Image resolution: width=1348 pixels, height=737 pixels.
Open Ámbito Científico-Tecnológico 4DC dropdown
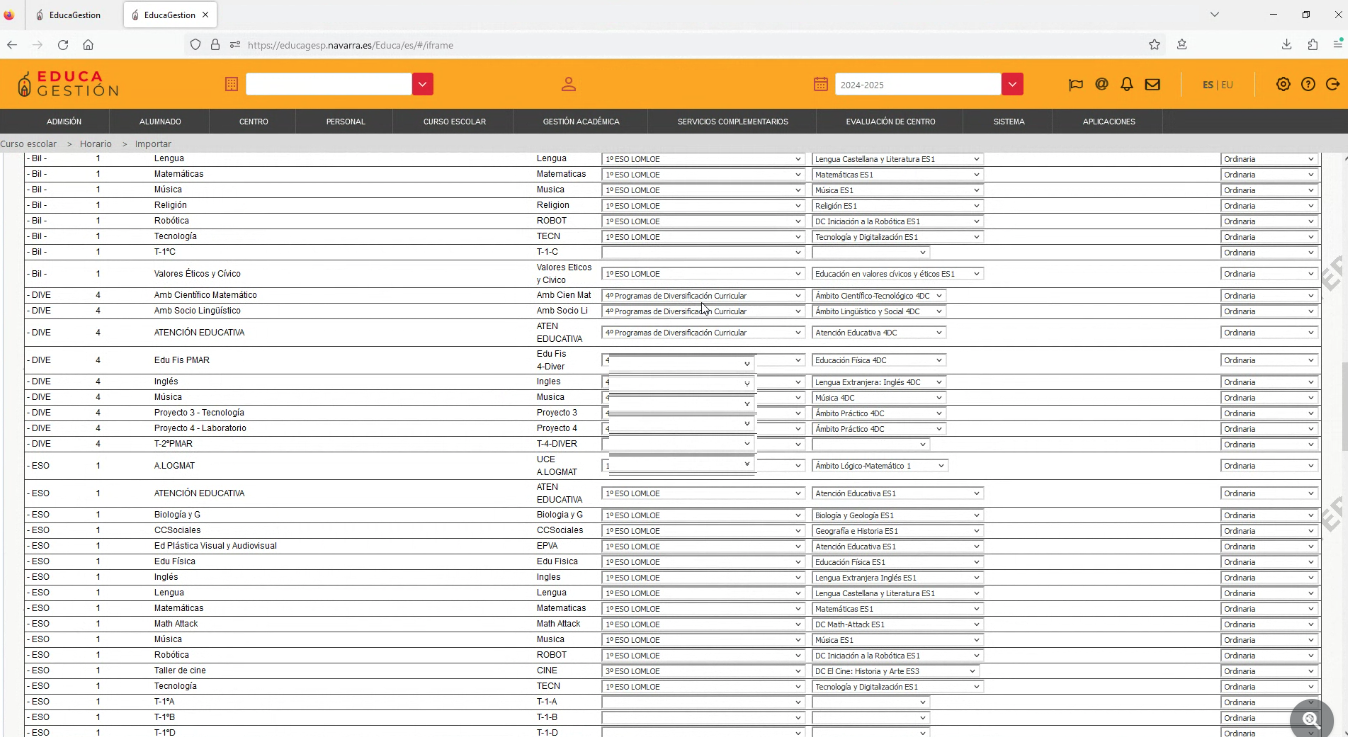pyautogui.click(x=879, y=296)
